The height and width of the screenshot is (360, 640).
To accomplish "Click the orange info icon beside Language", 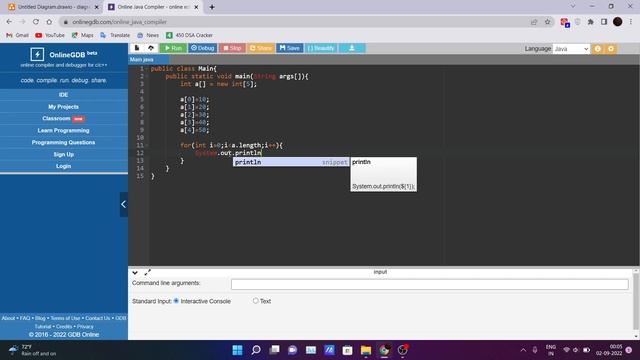I will (598, 49).
